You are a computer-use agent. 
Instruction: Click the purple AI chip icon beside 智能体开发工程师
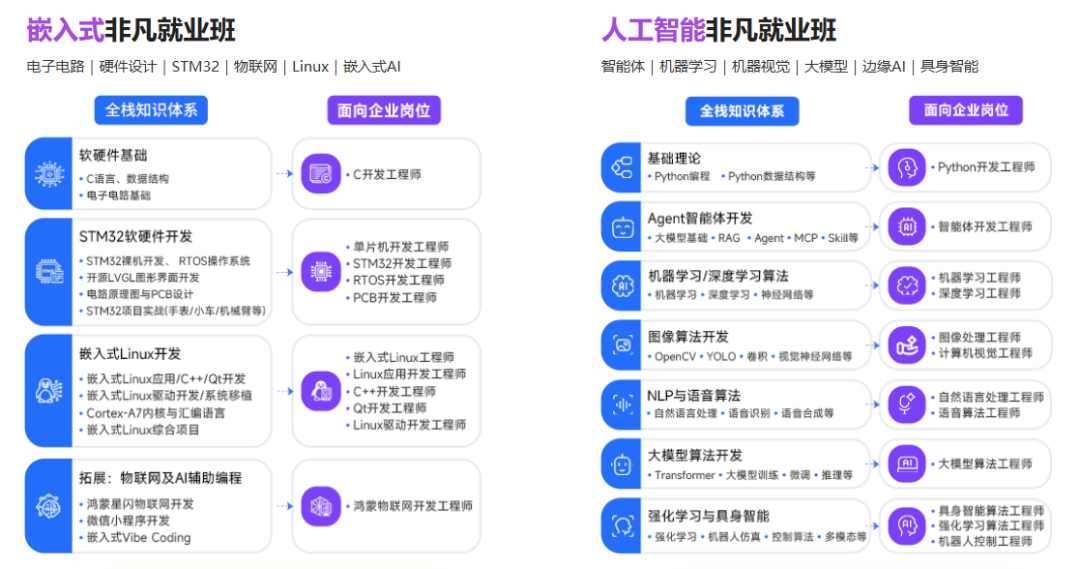coord(906,227)
